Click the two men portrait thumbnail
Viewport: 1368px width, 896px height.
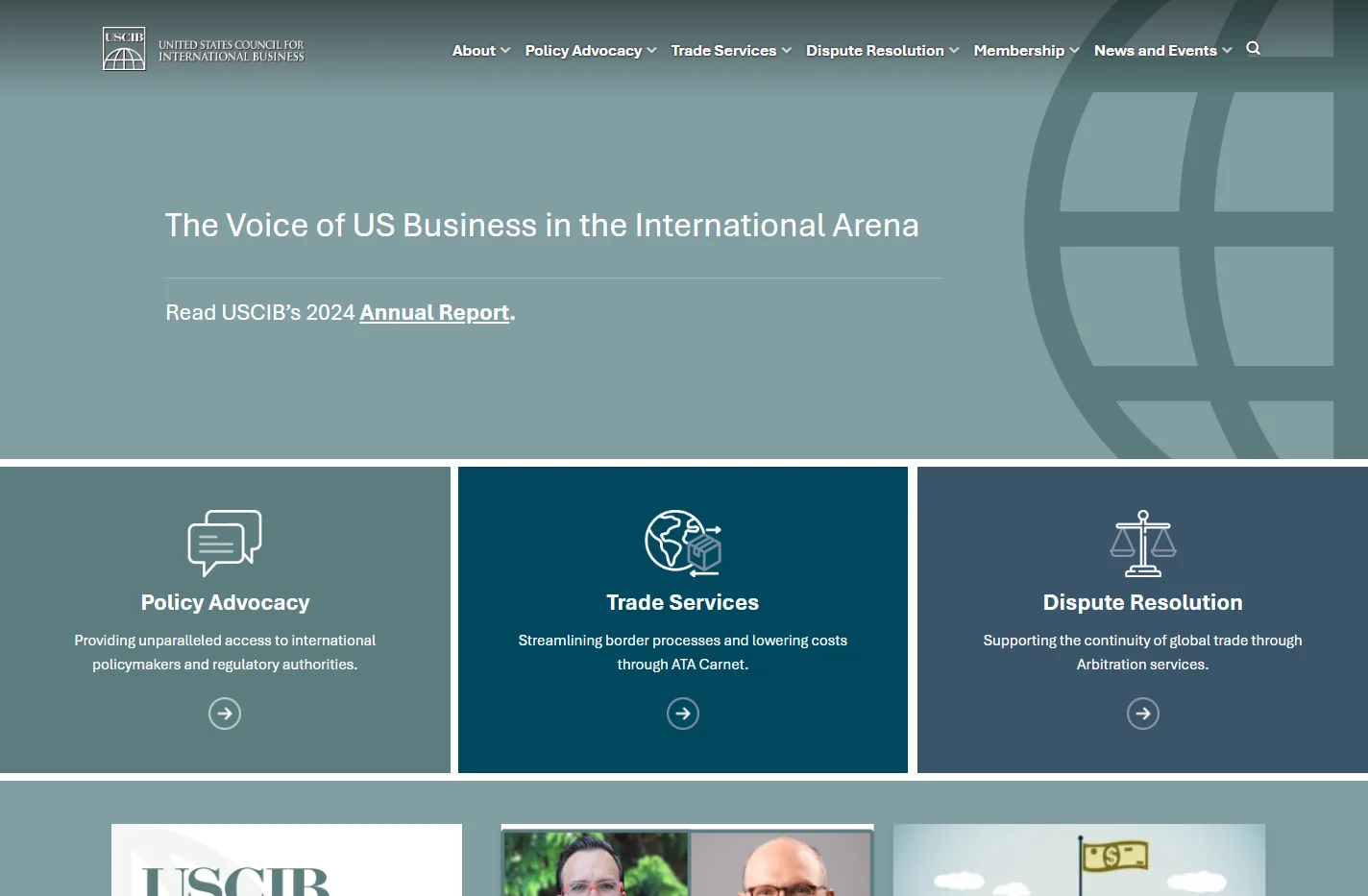(688, 860)
